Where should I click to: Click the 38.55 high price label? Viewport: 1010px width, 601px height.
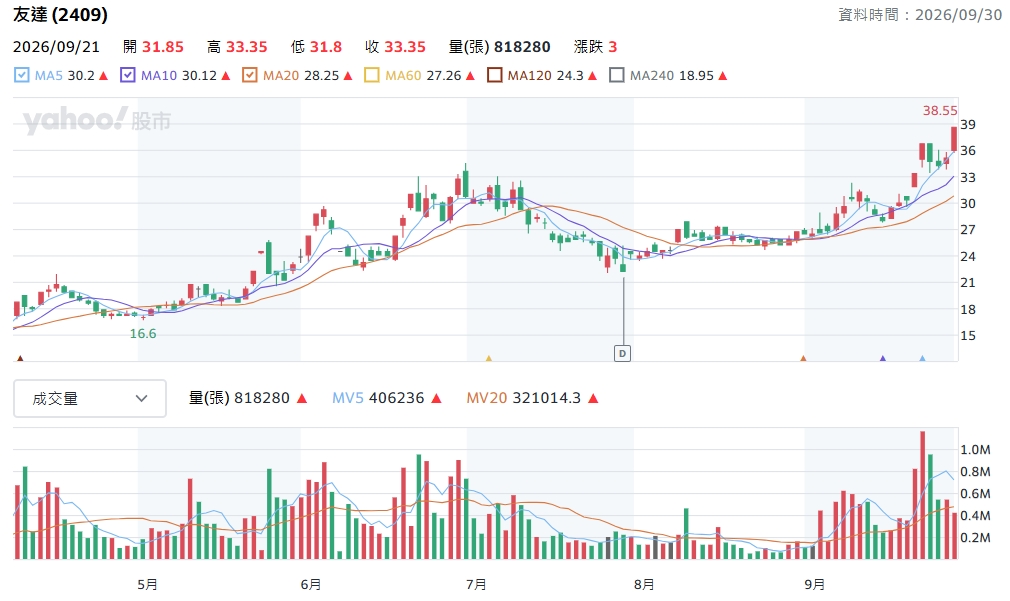(940, 111)
